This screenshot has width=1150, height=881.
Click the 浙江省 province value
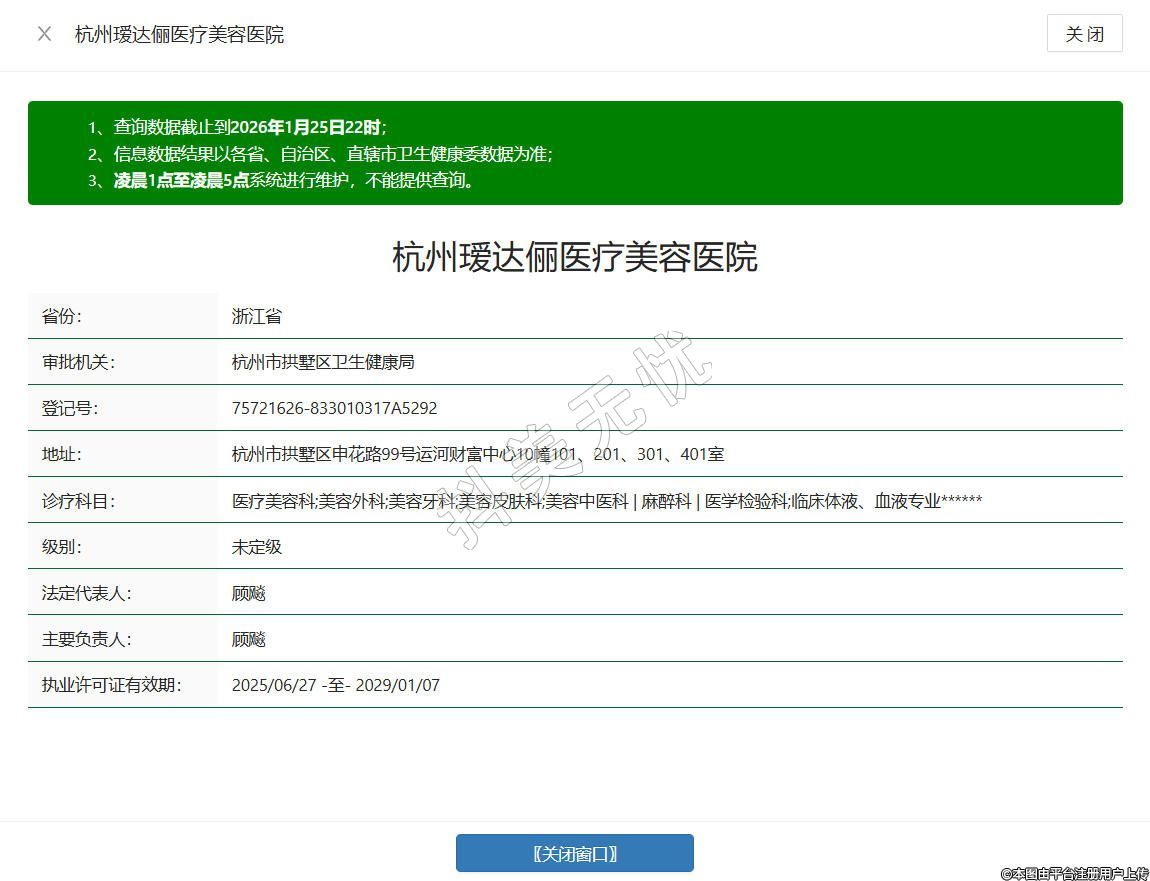point(257,316)
